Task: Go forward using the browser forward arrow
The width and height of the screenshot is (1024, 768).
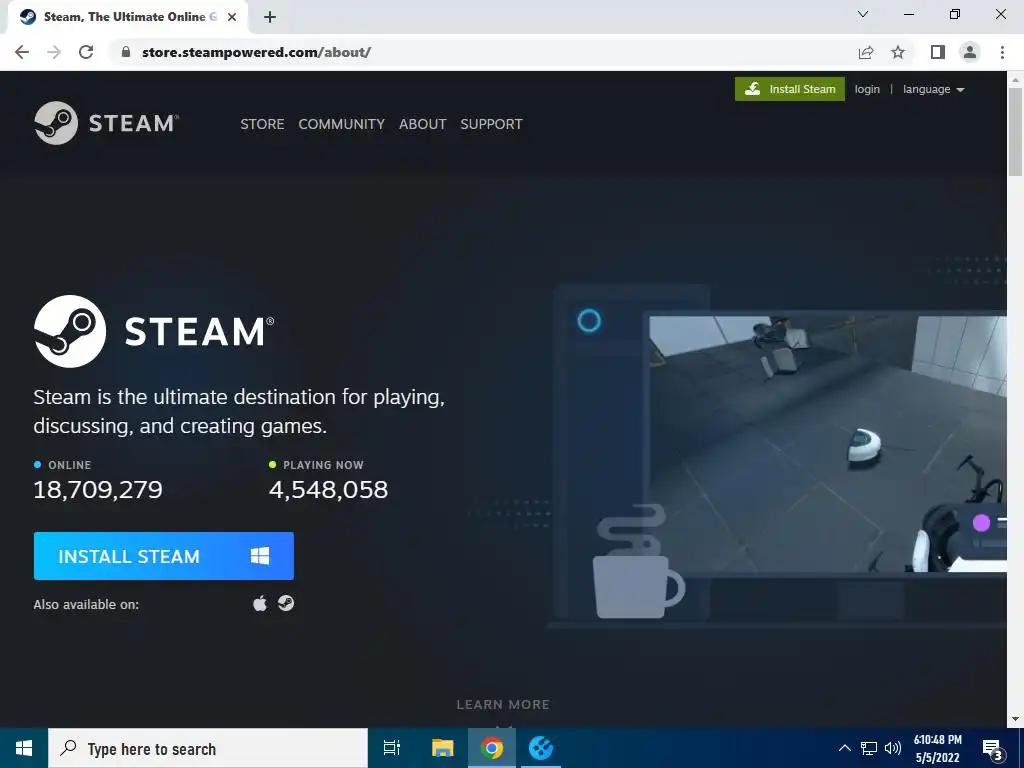Action: tap(54, 52)
